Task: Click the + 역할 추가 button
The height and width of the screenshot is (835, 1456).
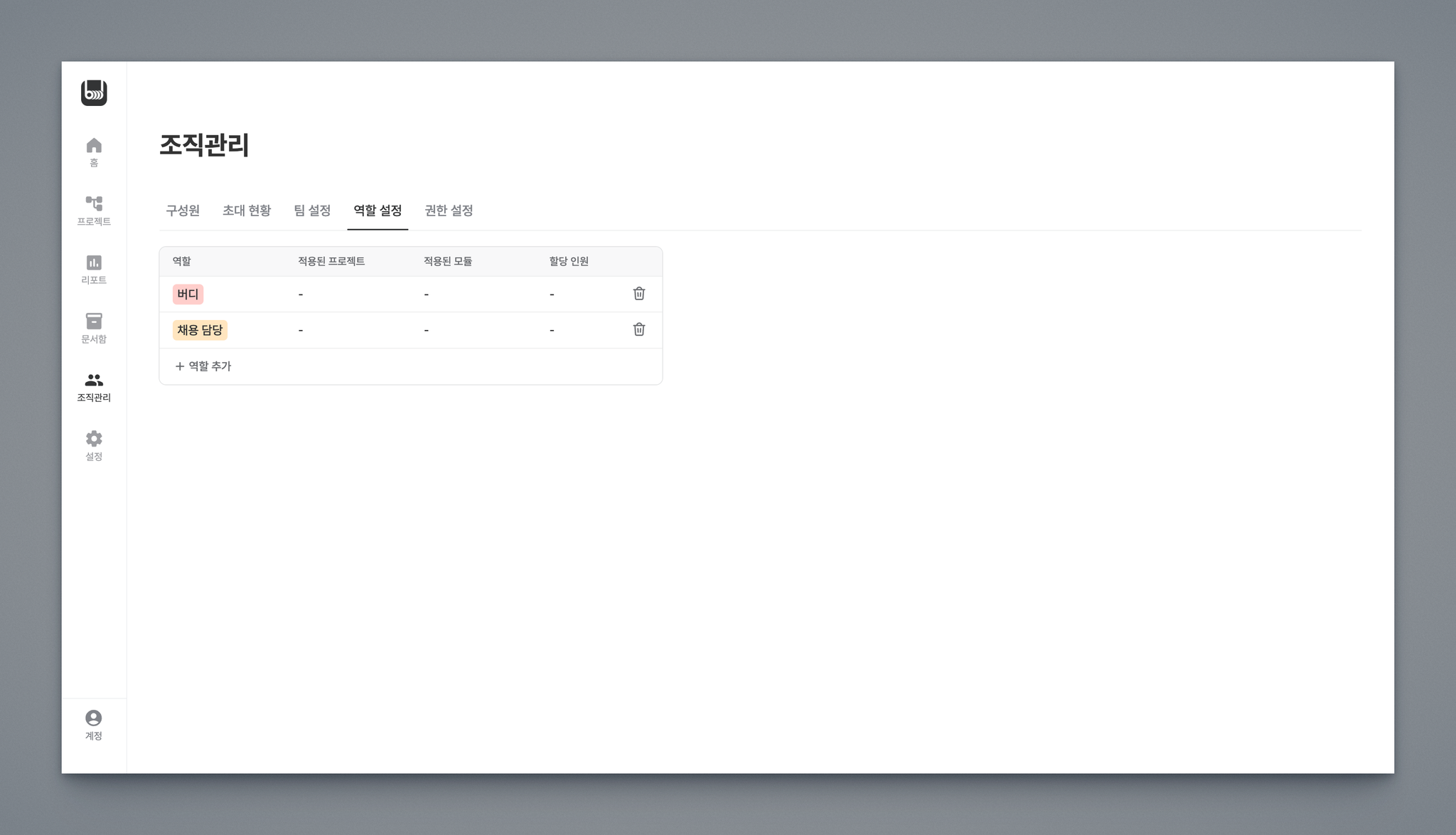Action: point(203,366)
